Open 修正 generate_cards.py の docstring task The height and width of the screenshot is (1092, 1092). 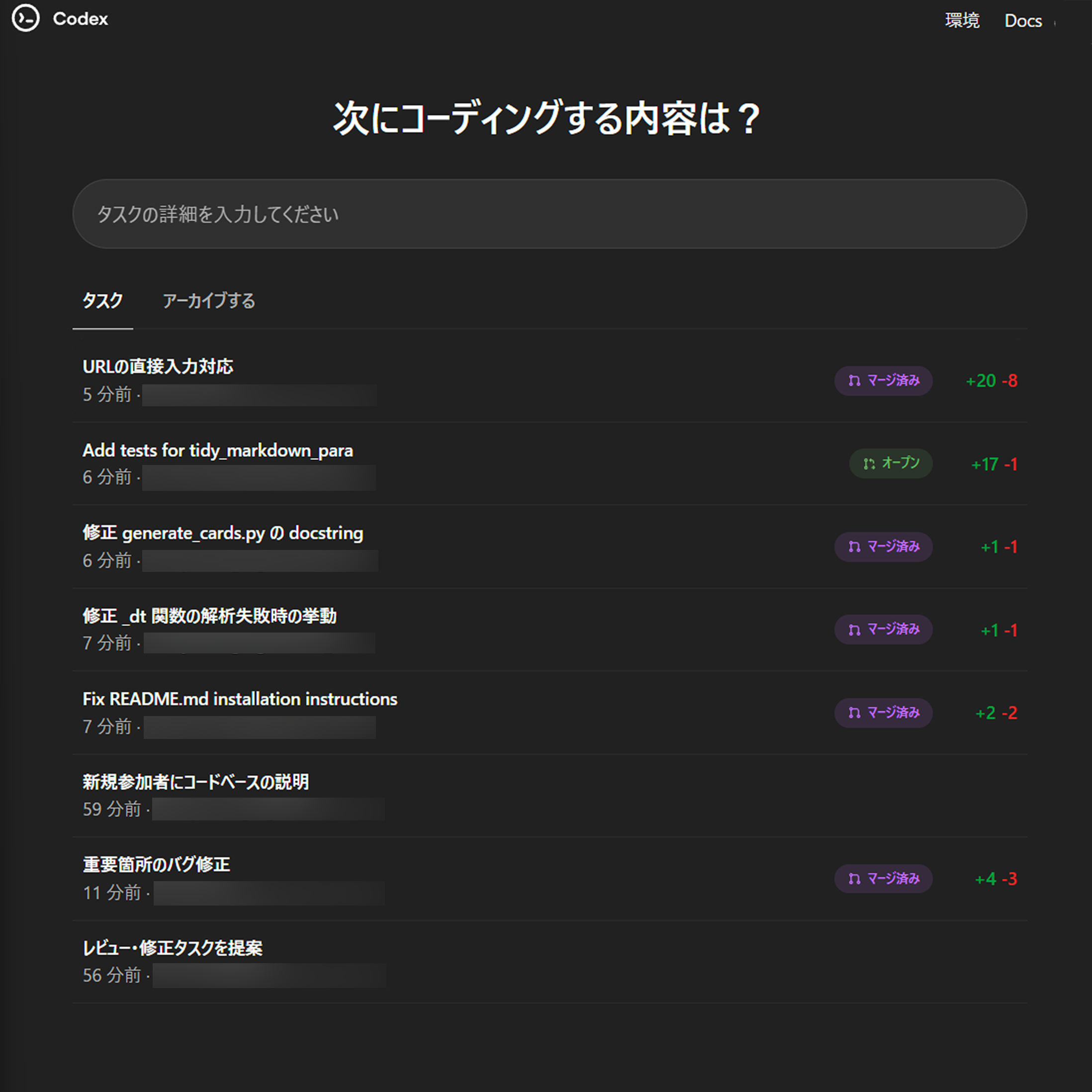point(223,533)
